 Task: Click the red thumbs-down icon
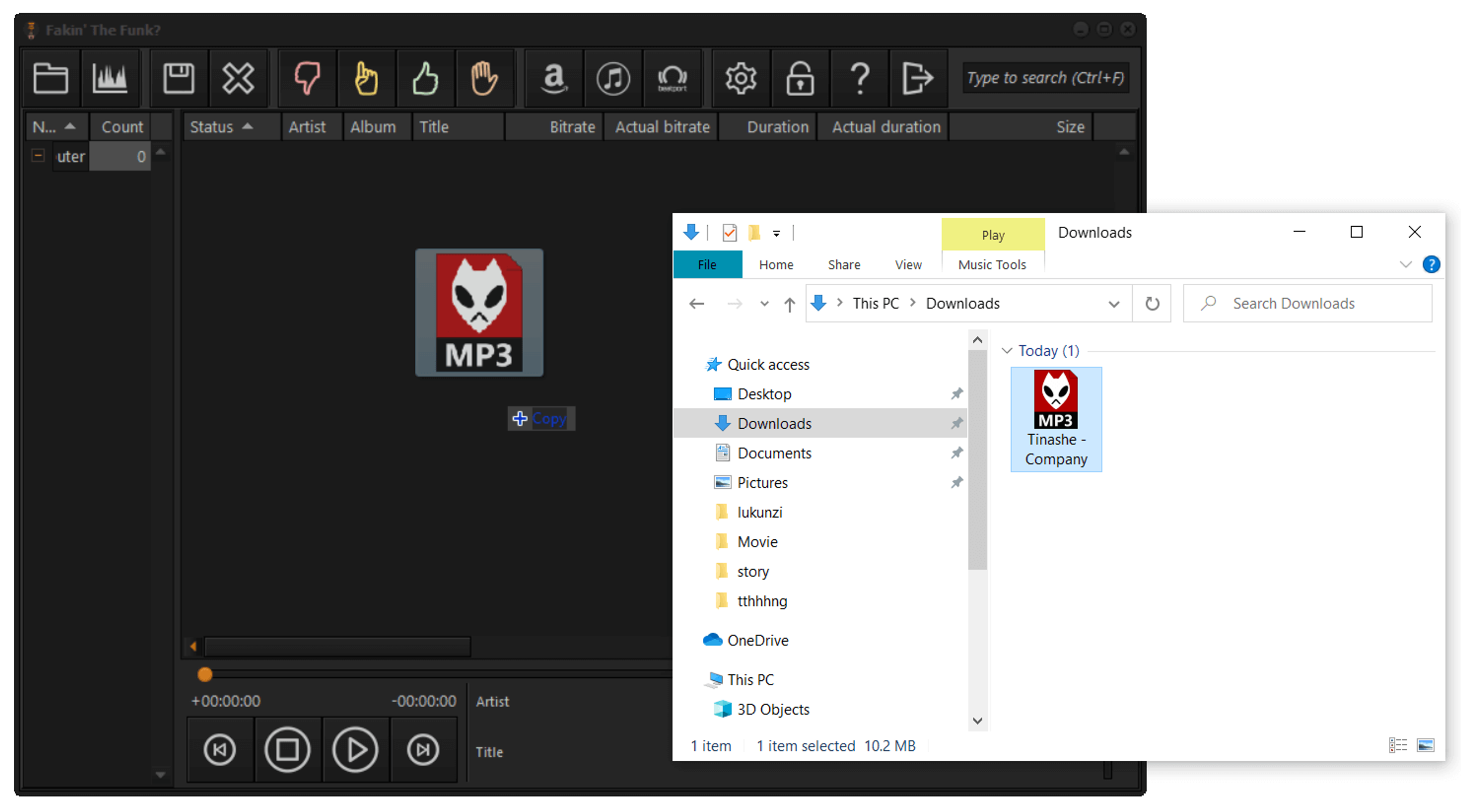pyautogui.click(x=307, y=78)
